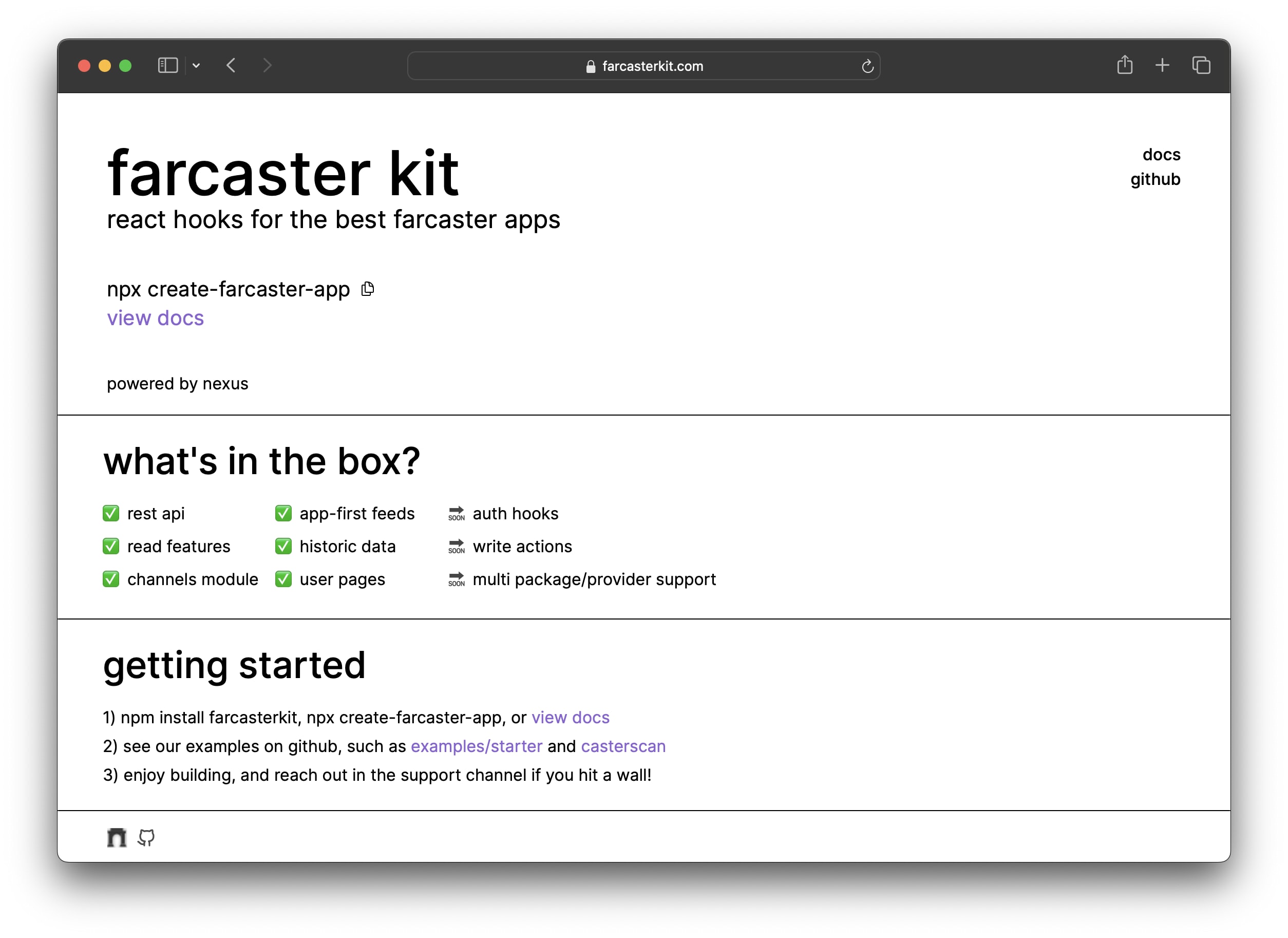The height and width of the screenshot is (938, 1288).
Task: Open the Share menu icon
Action: coord(1125,65)
